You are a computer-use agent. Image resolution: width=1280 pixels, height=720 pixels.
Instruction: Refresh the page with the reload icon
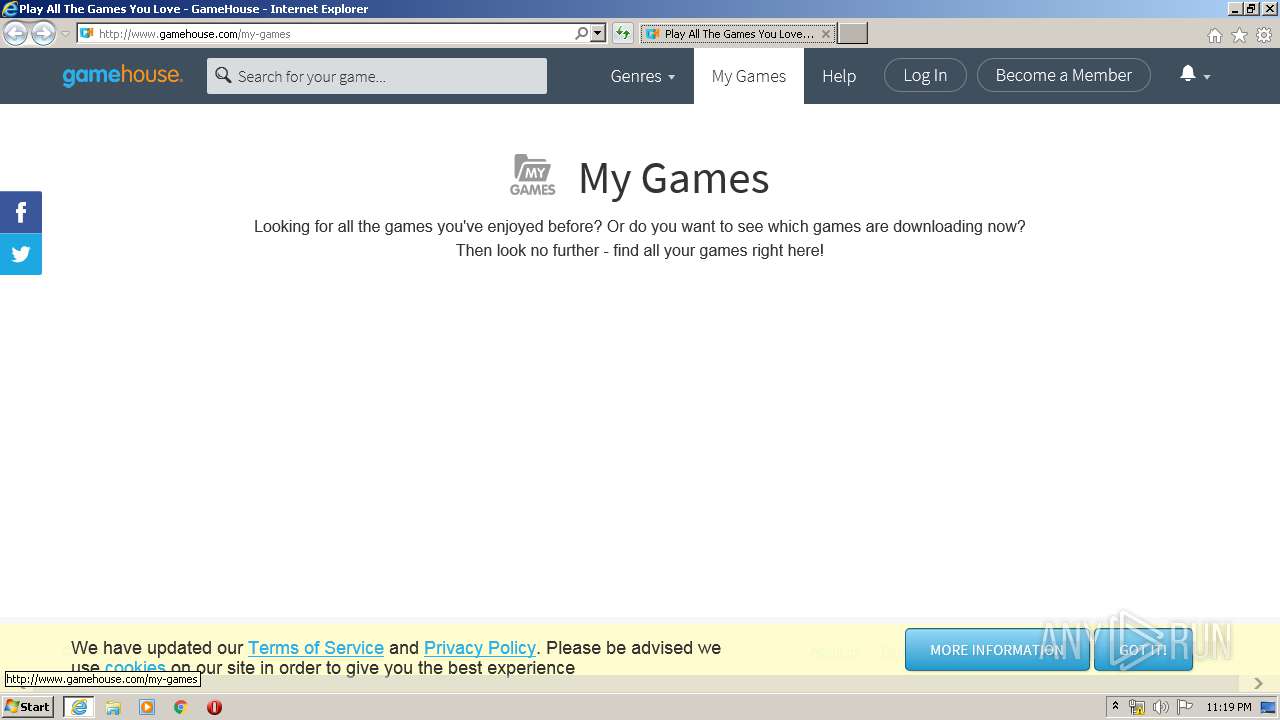(x=623, y=34)
